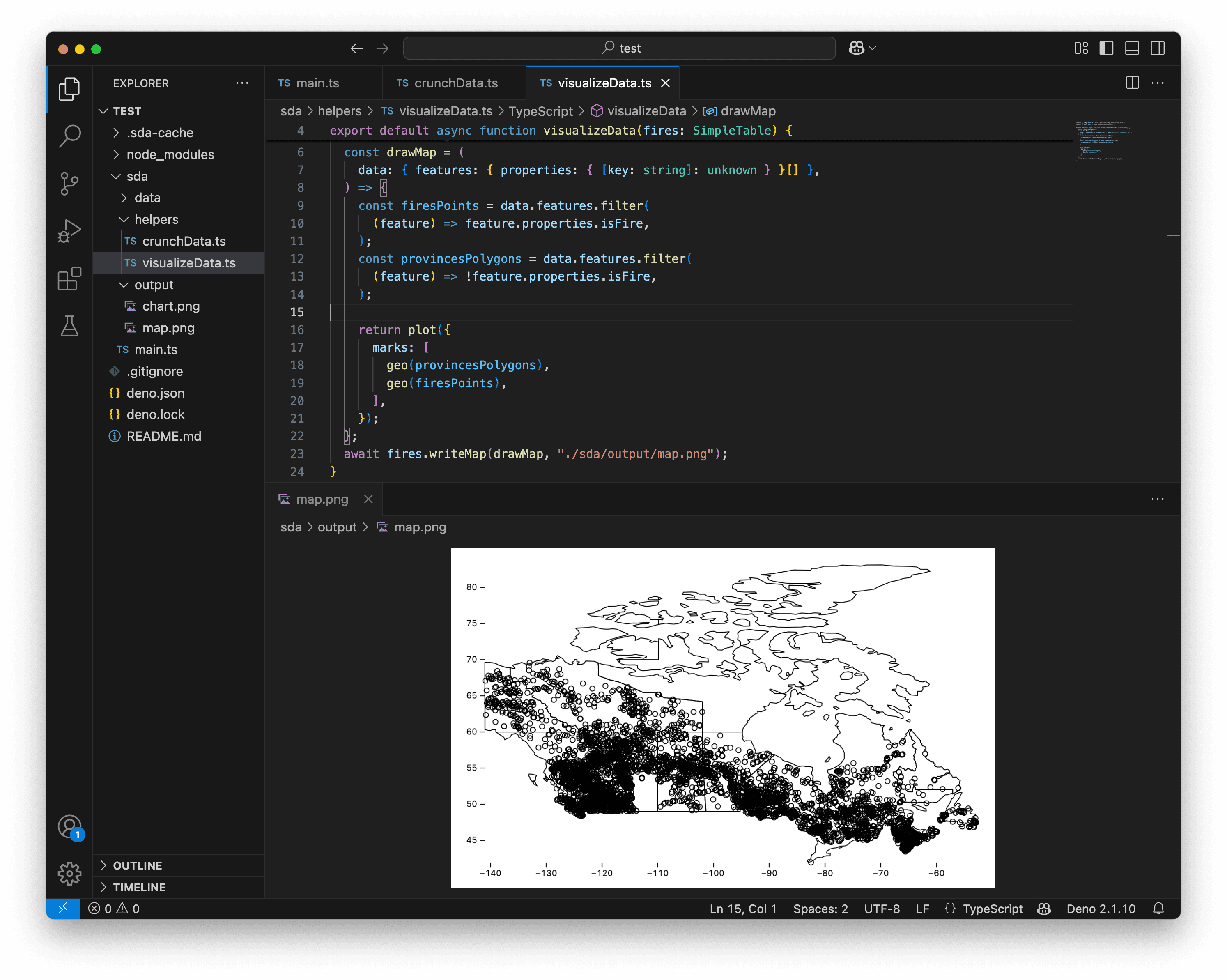Open the Extensions view

coord(69,278)
